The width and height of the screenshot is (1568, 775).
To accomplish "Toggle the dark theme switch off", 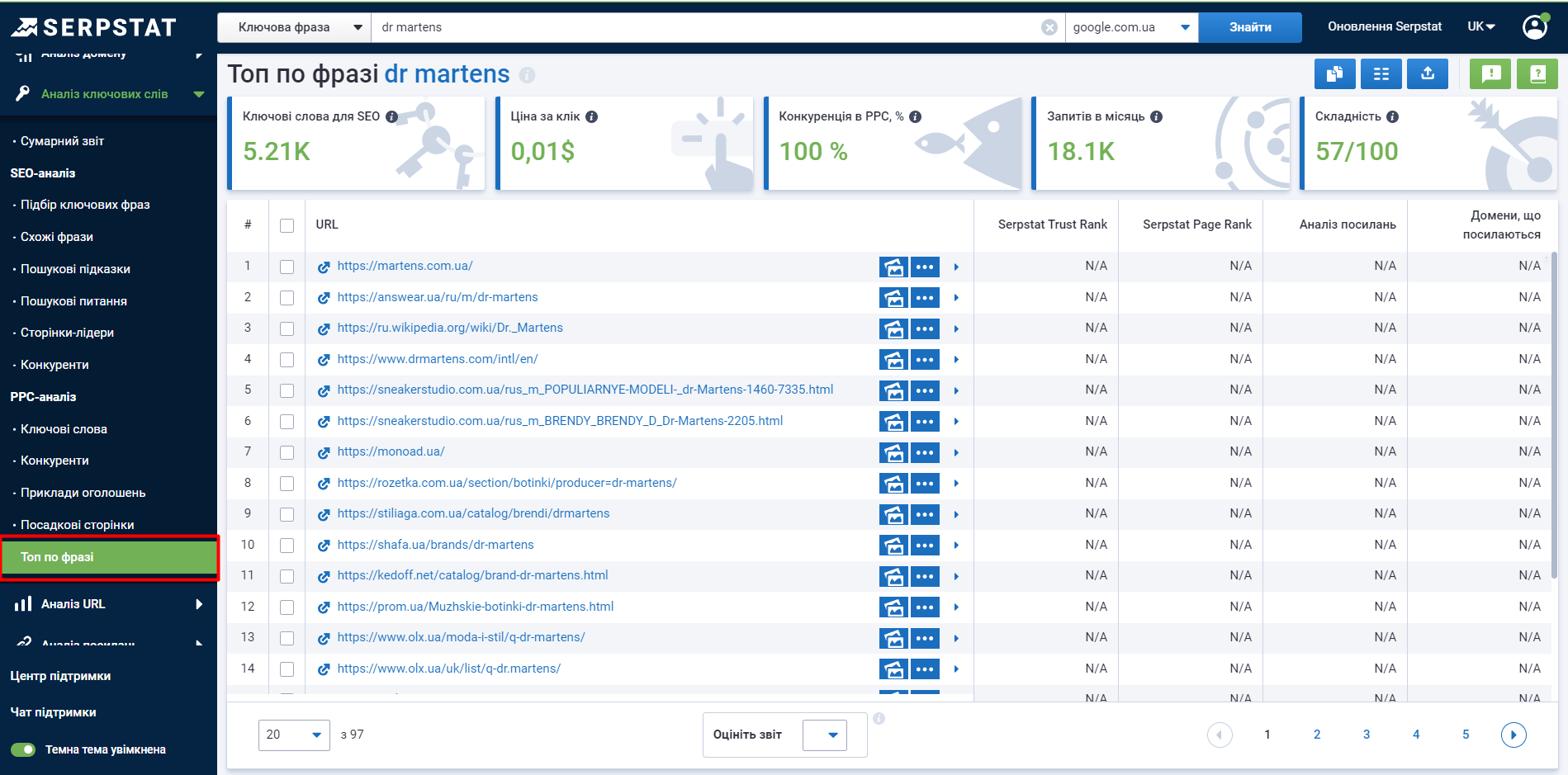I will pyautogui.click(x=23, y=749).
